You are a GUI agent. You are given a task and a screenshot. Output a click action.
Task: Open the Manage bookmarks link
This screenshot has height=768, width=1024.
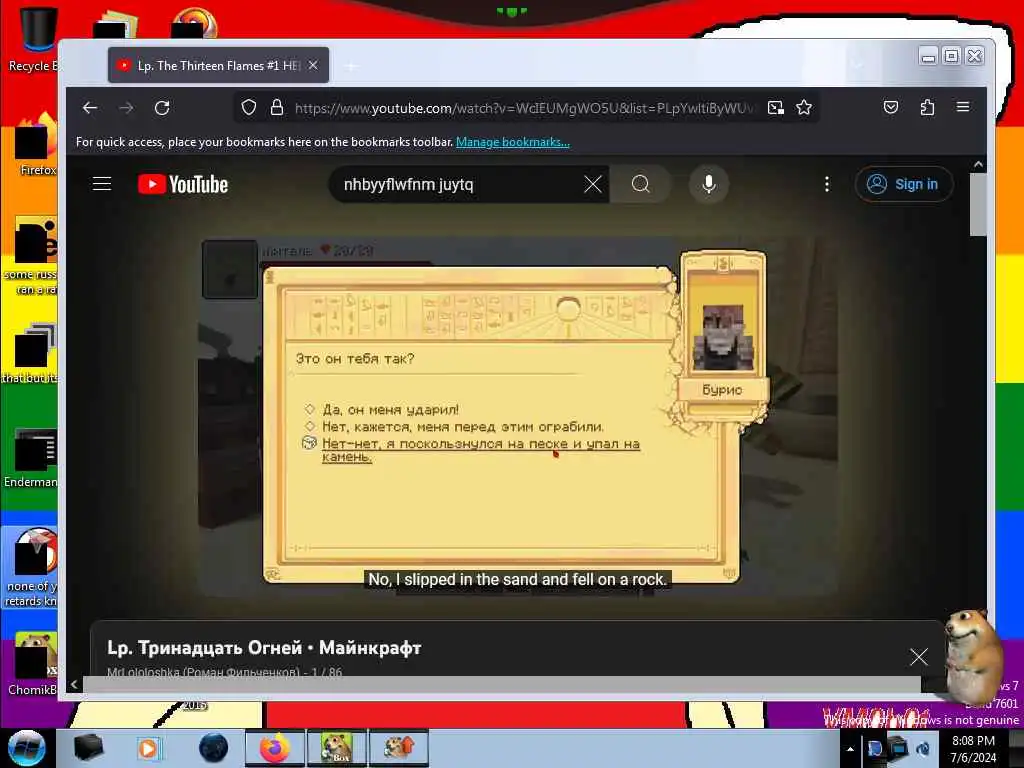pos(513,142)
